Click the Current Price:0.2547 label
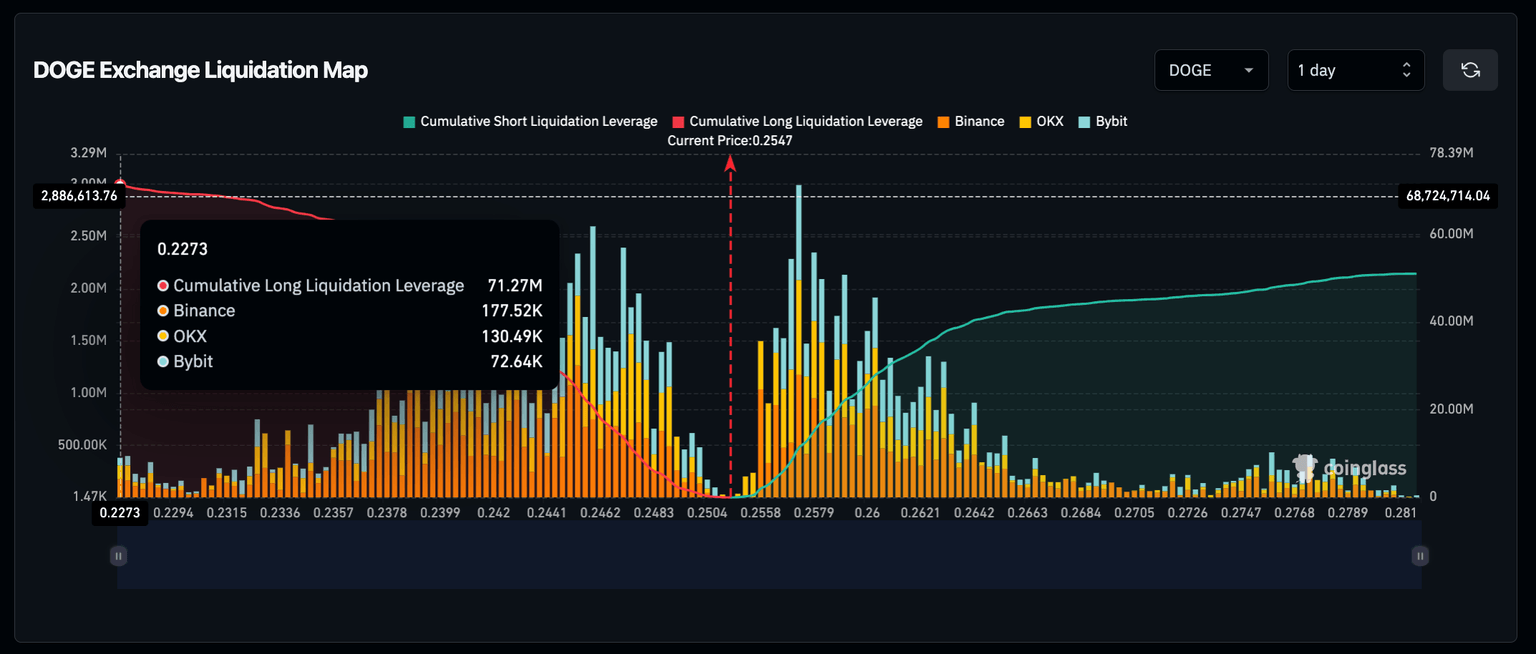The height and width of the screenshot is (654, 1536). coord(729,140)
